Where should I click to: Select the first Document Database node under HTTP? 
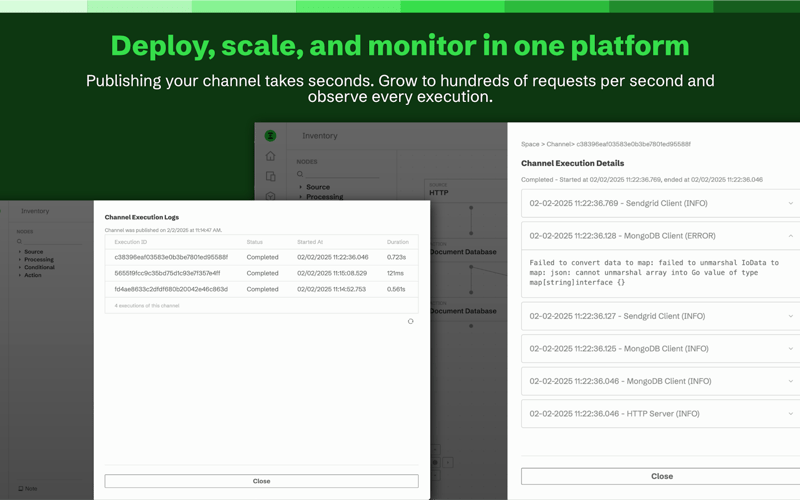[468, 249]
